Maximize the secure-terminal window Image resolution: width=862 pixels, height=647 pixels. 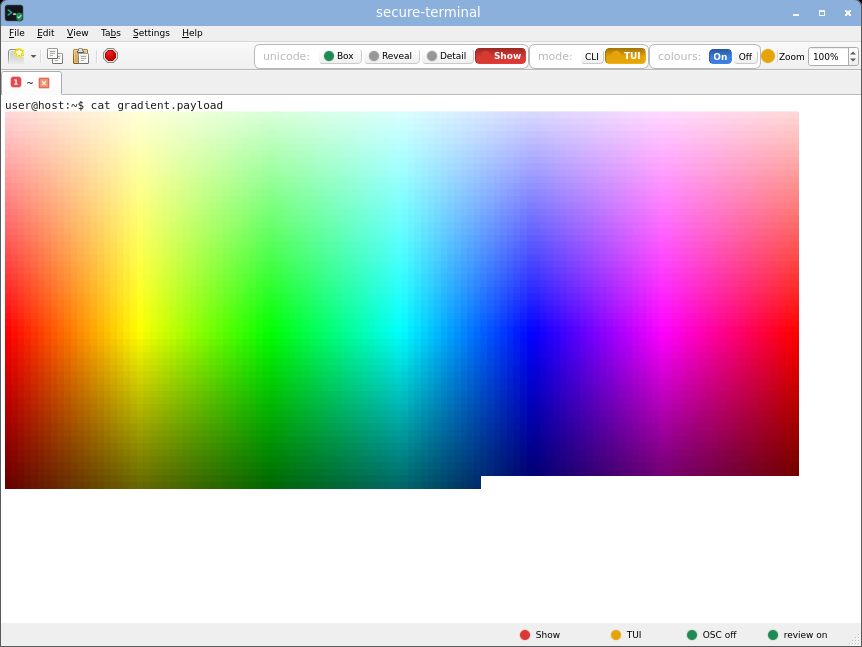[822, 13]
